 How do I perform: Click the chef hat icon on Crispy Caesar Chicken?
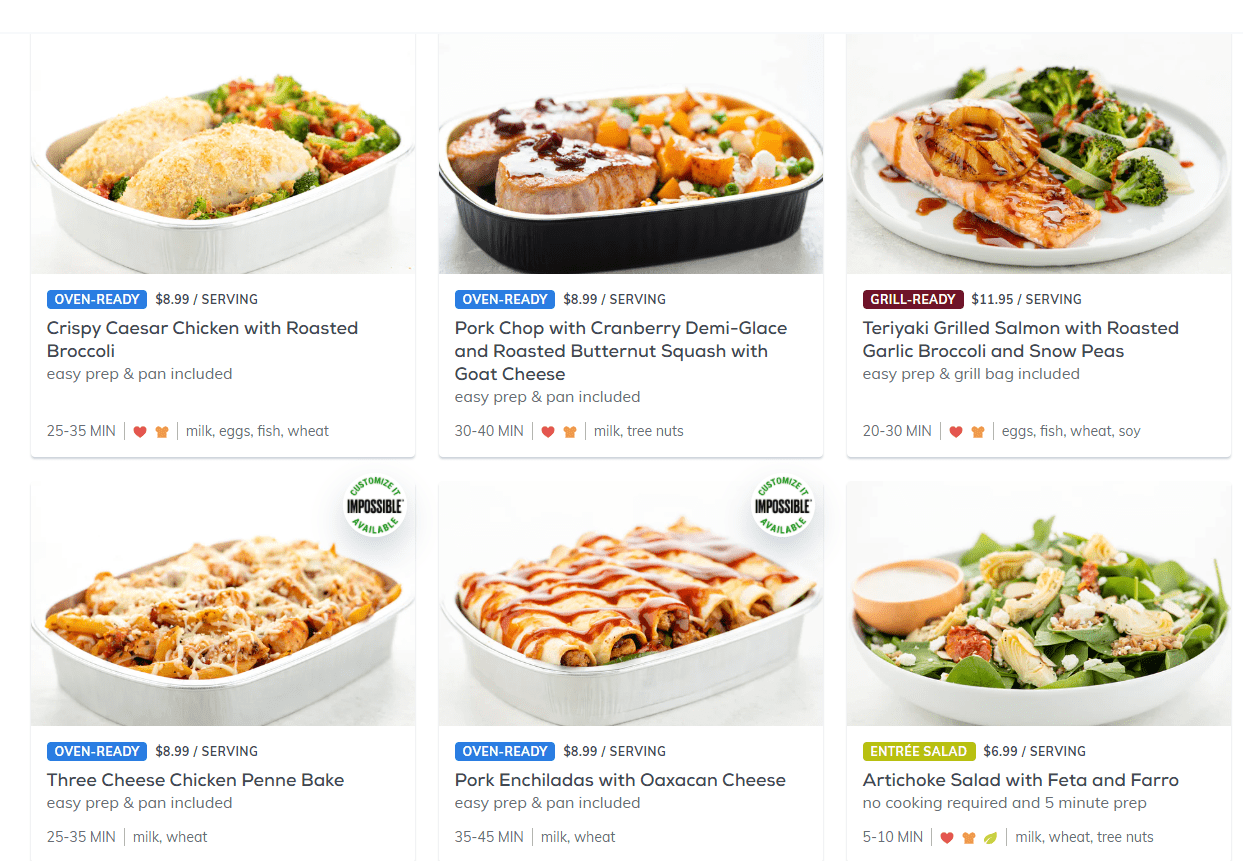(x=162, y=432)
